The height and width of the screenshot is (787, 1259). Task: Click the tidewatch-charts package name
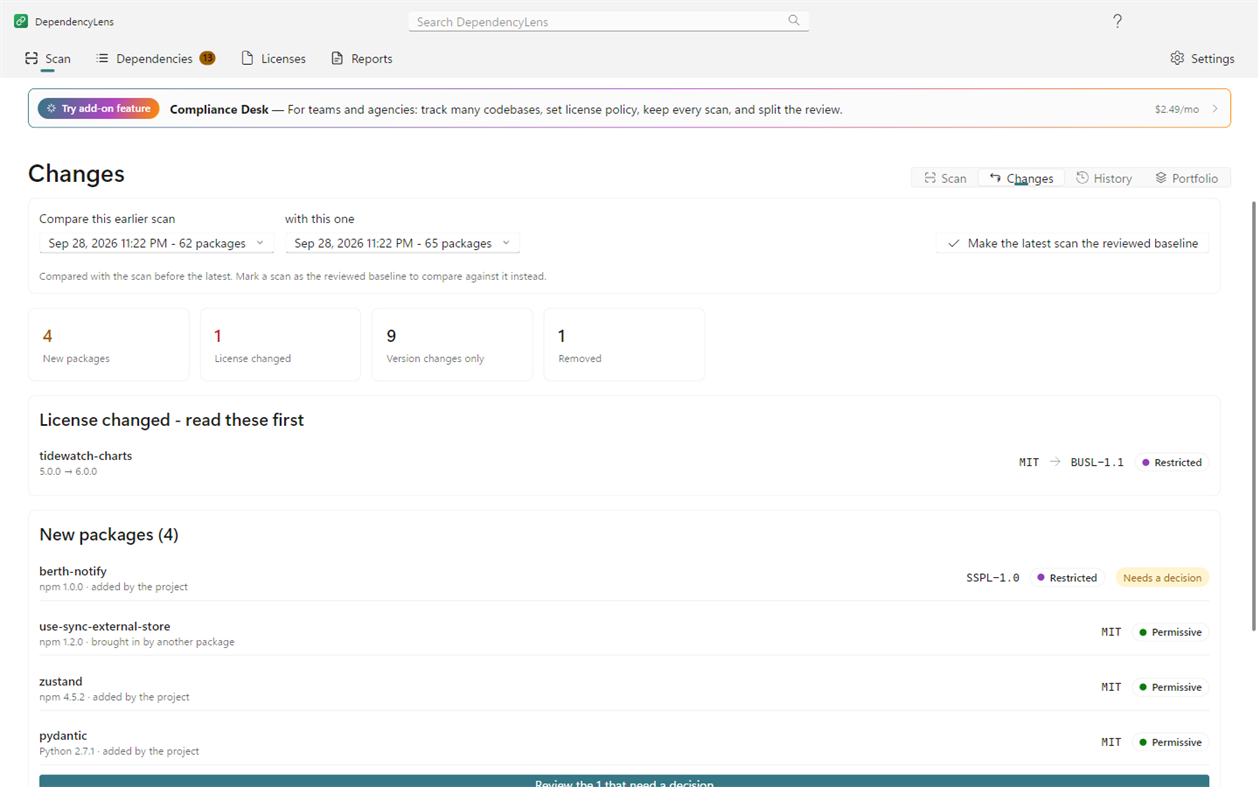pos(86,456)
